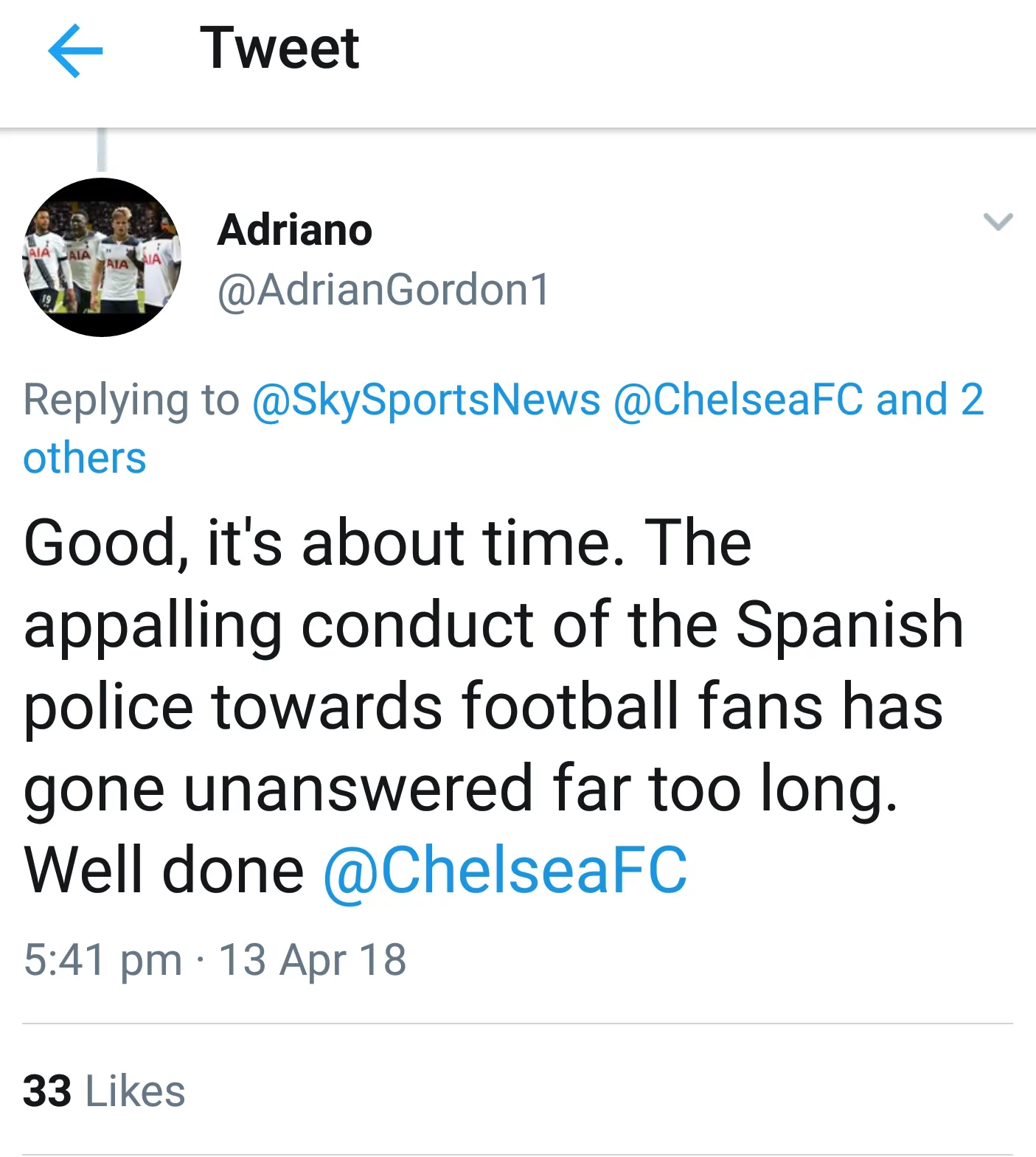
Task: Tap the '13 Apr 18' date text
Action: point(311,959)
